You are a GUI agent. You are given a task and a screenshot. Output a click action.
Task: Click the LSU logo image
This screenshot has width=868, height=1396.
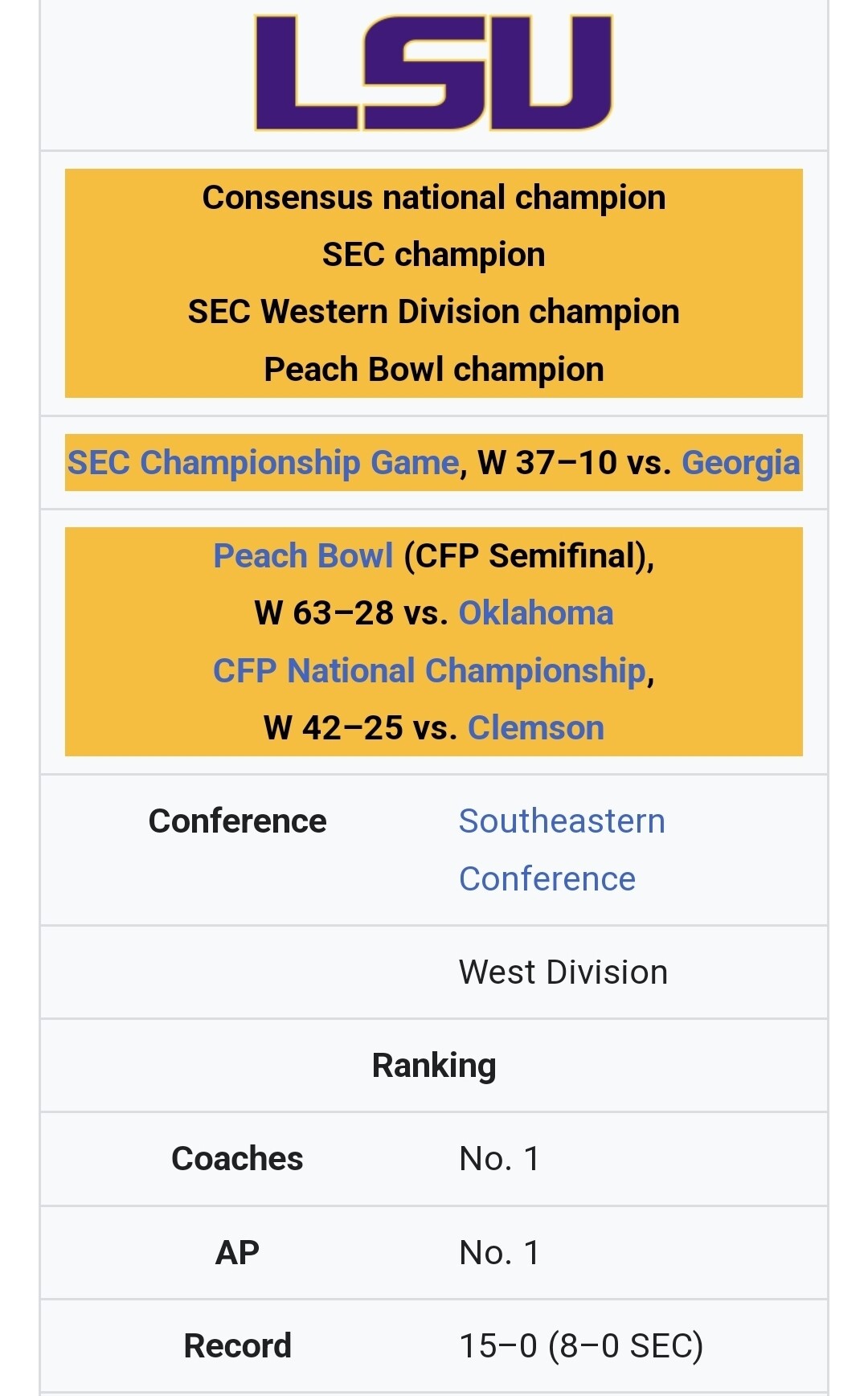(x=434, y=72)
